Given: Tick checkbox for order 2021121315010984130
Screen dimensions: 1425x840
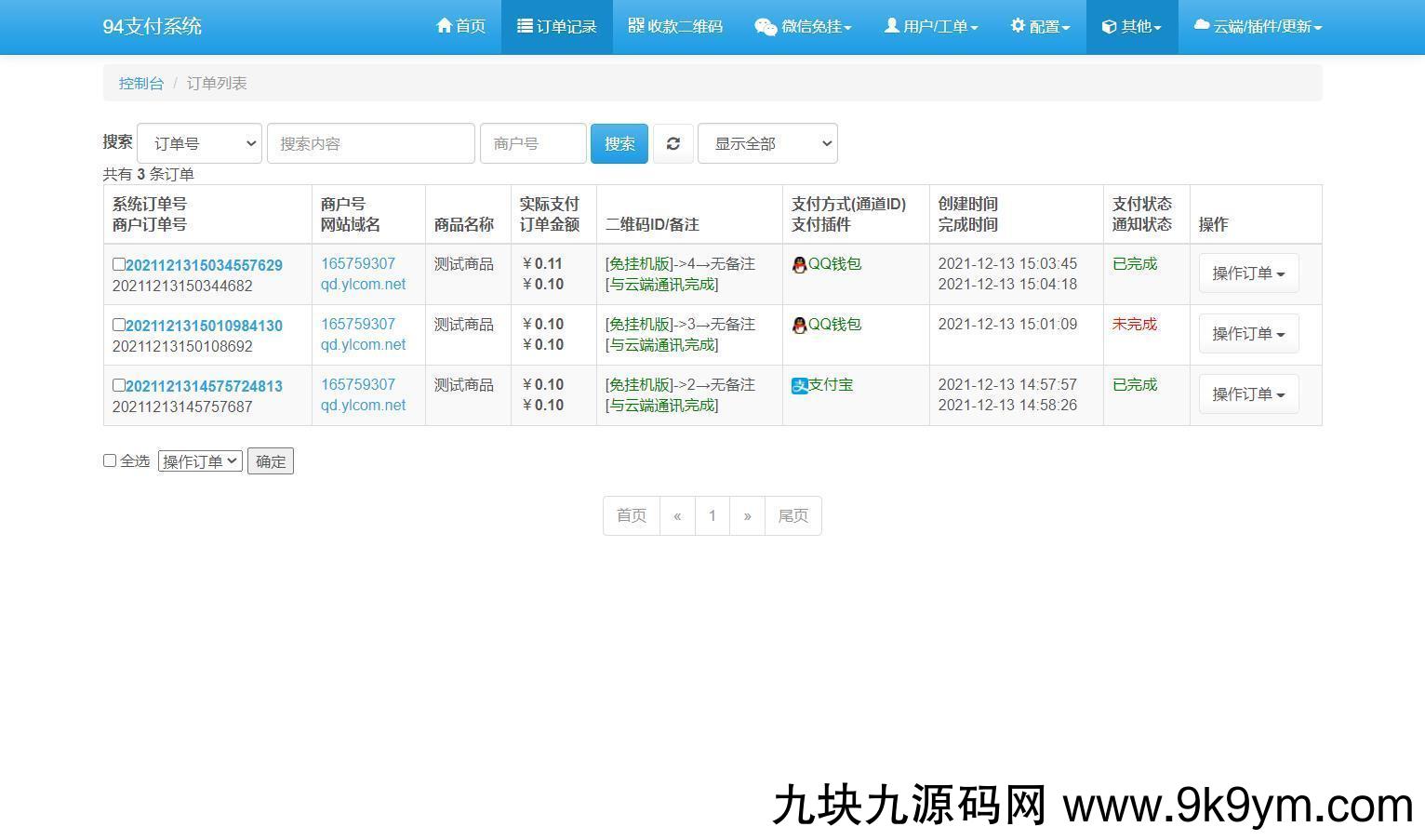Looking at the screenshot, I should 118,325.
